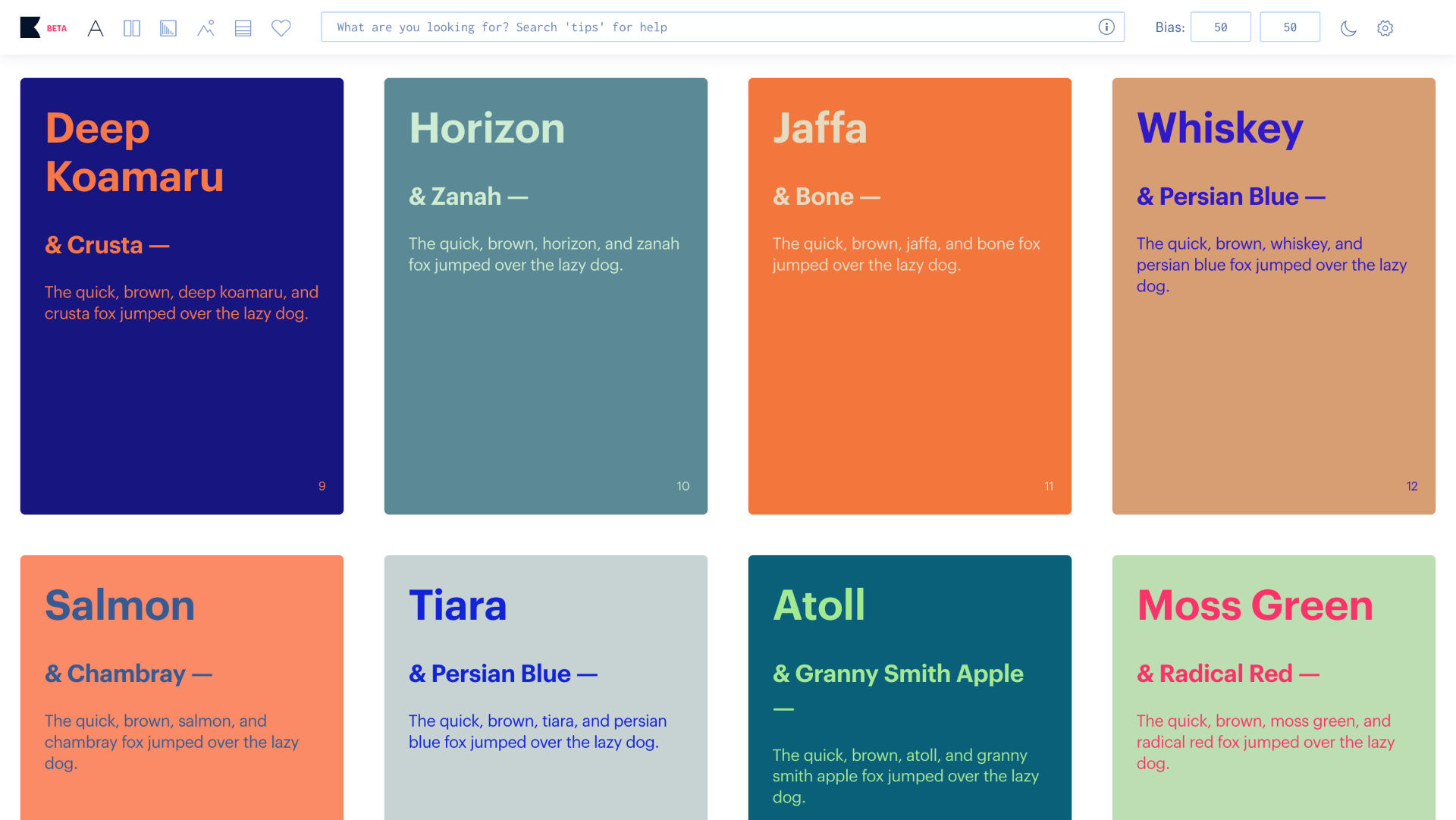Open the Horizon & Zanah color card
Image resolution: width=1456 pixels, height=820 pixels.
tap(546, 296)
